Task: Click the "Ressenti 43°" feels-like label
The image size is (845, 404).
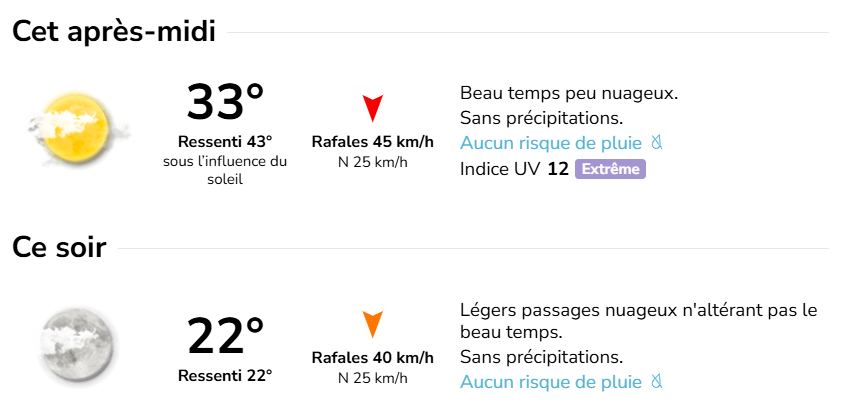Action: pyautogui.click(x=225, y=141)
